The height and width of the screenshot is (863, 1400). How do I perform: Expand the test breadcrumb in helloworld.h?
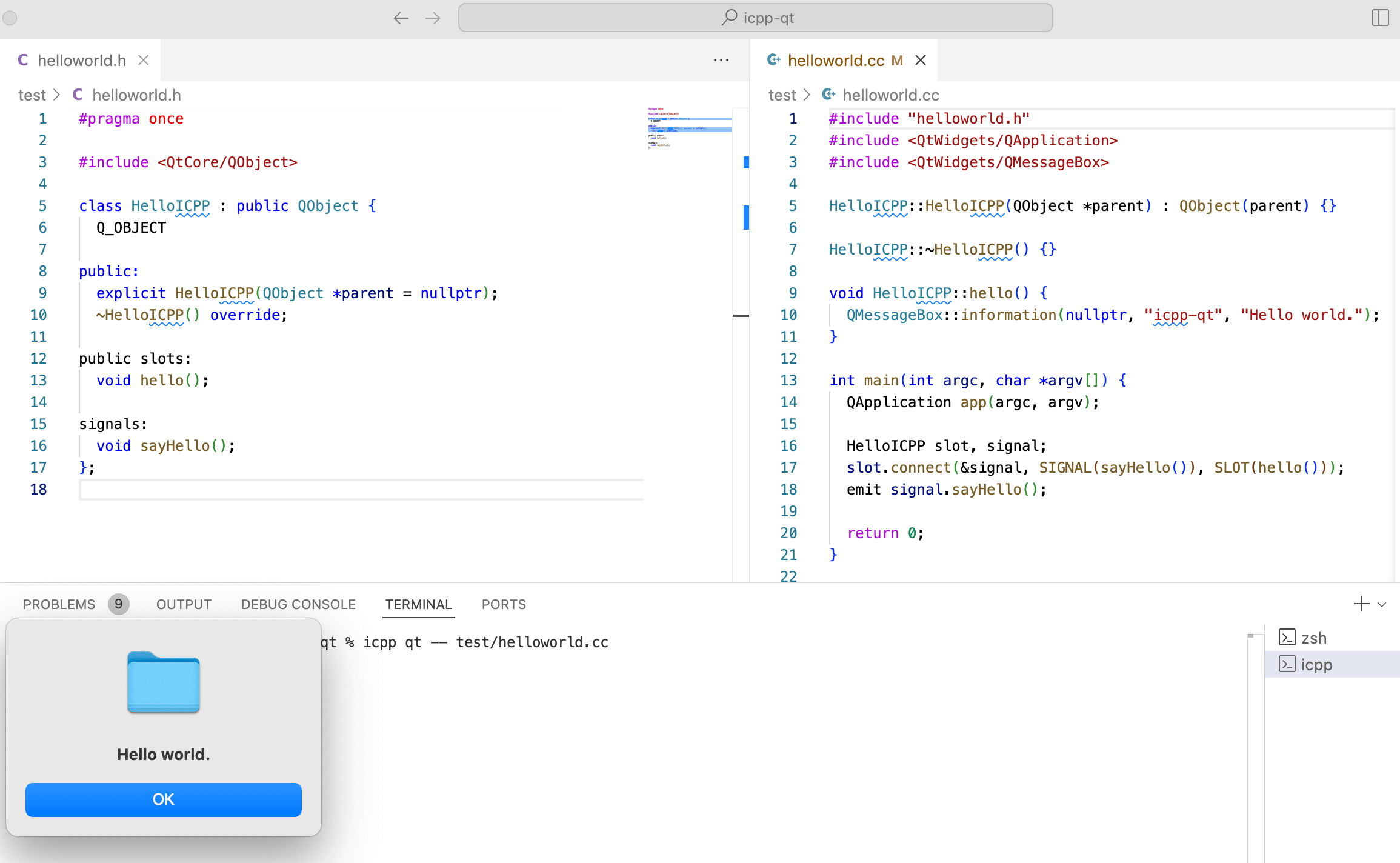pyautogui.click(x=33, y=95)
